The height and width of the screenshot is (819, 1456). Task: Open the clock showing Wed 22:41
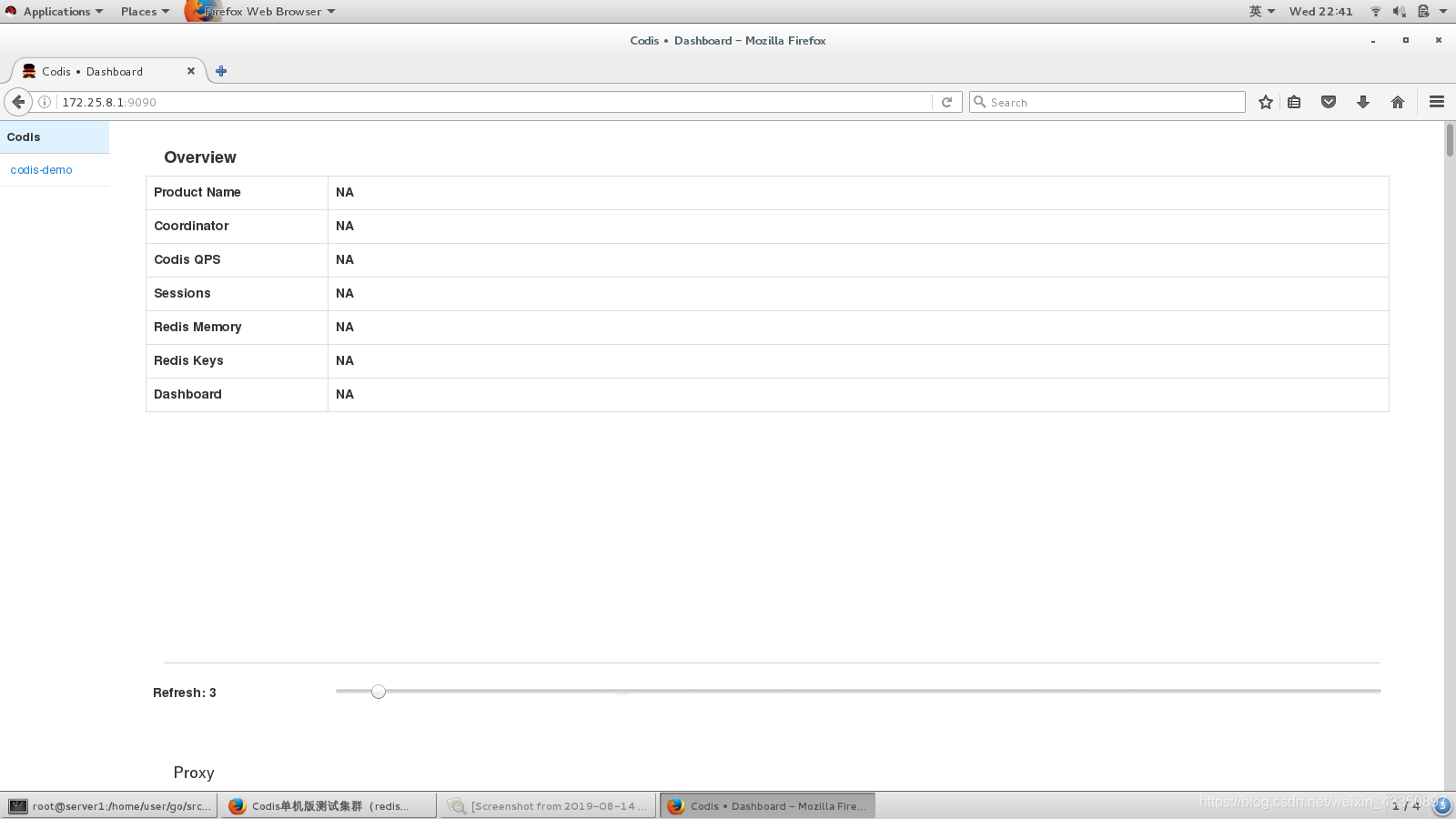coord(1320,11)
